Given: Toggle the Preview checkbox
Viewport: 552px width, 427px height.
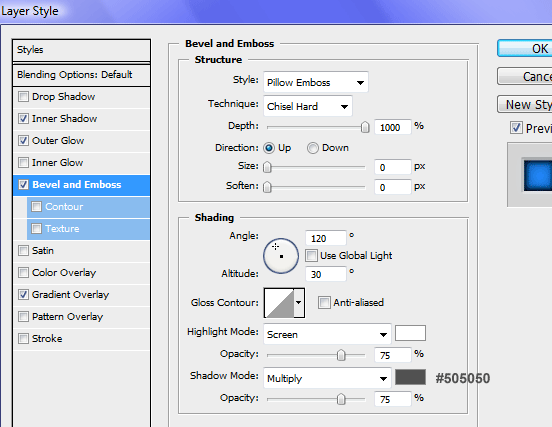Looking at the screenshot, I should pyautogui.click(x=516, y=128).
